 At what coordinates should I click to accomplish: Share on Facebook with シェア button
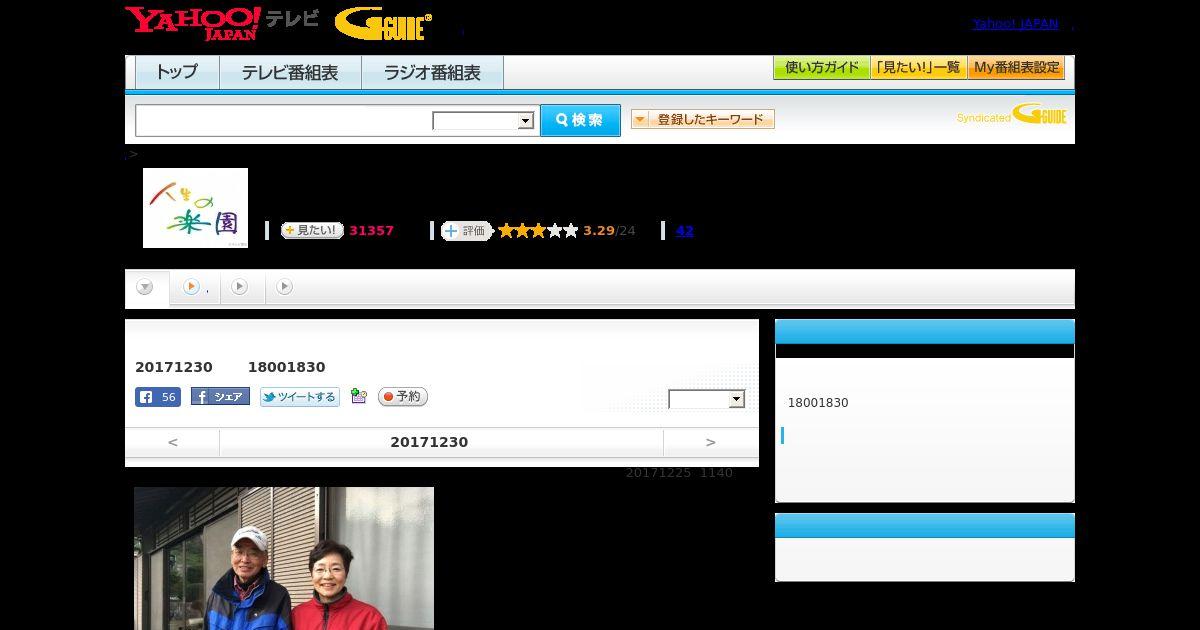click(220, 397)
